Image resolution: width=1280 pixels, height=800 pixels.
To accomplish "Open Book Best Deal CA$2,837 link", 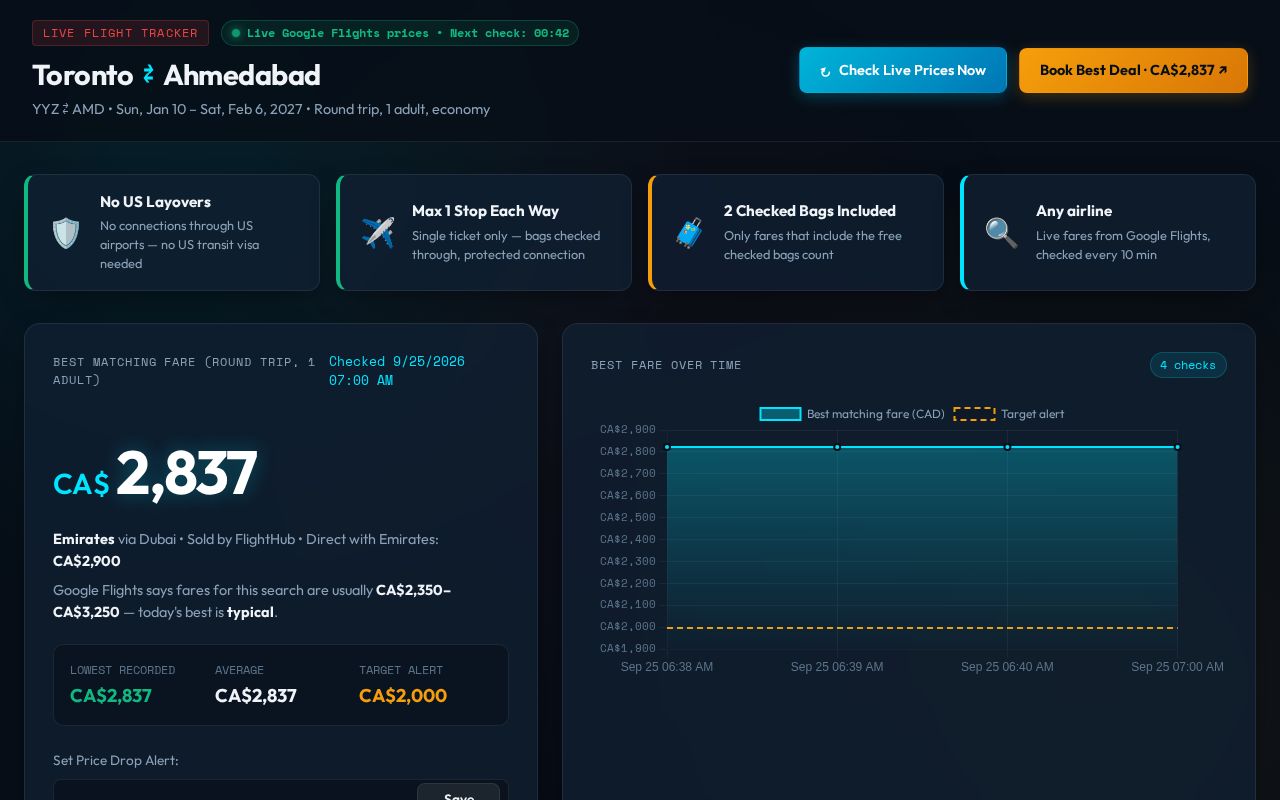I will coord(1133,70).
